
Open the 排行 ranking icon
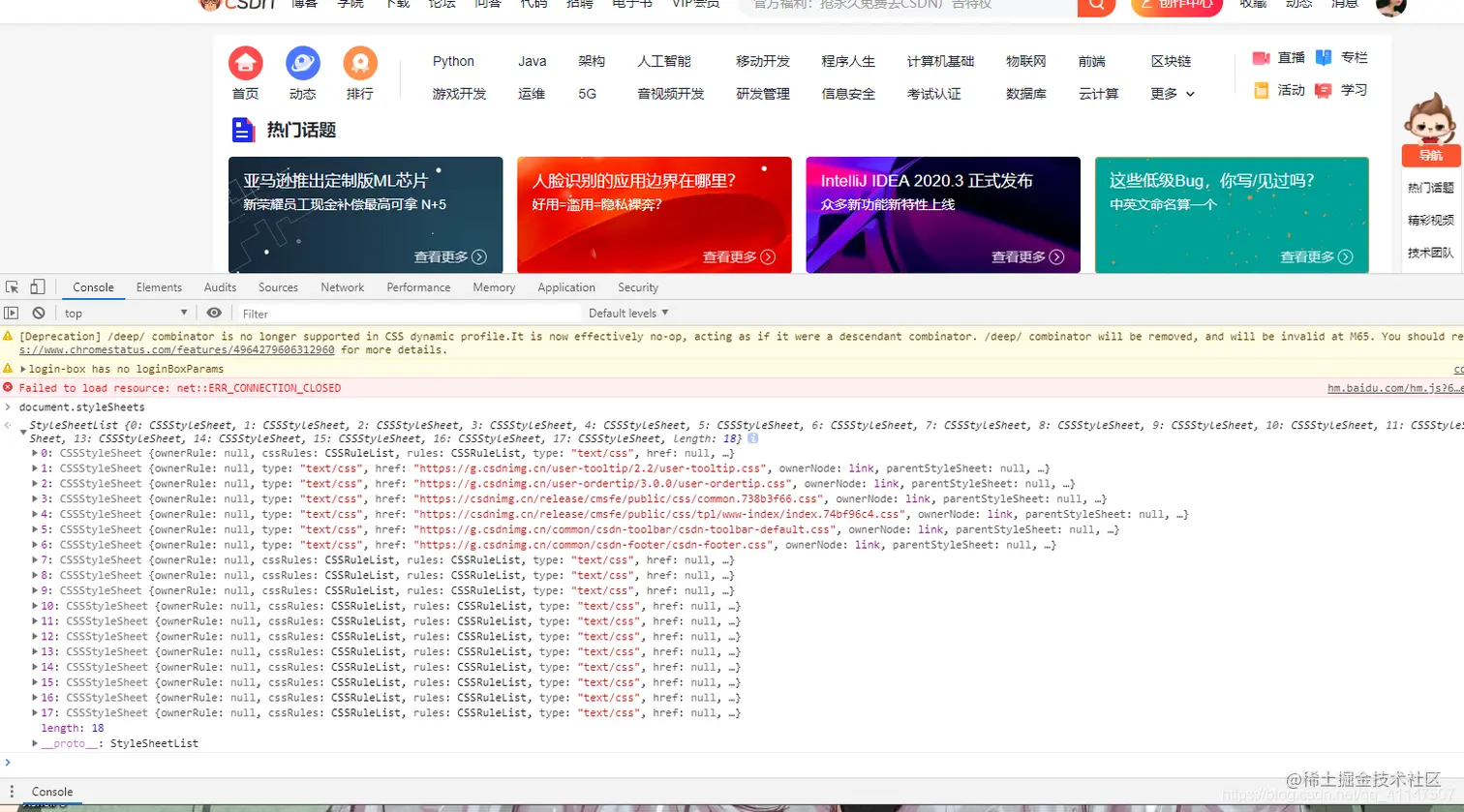coord(360,64)
